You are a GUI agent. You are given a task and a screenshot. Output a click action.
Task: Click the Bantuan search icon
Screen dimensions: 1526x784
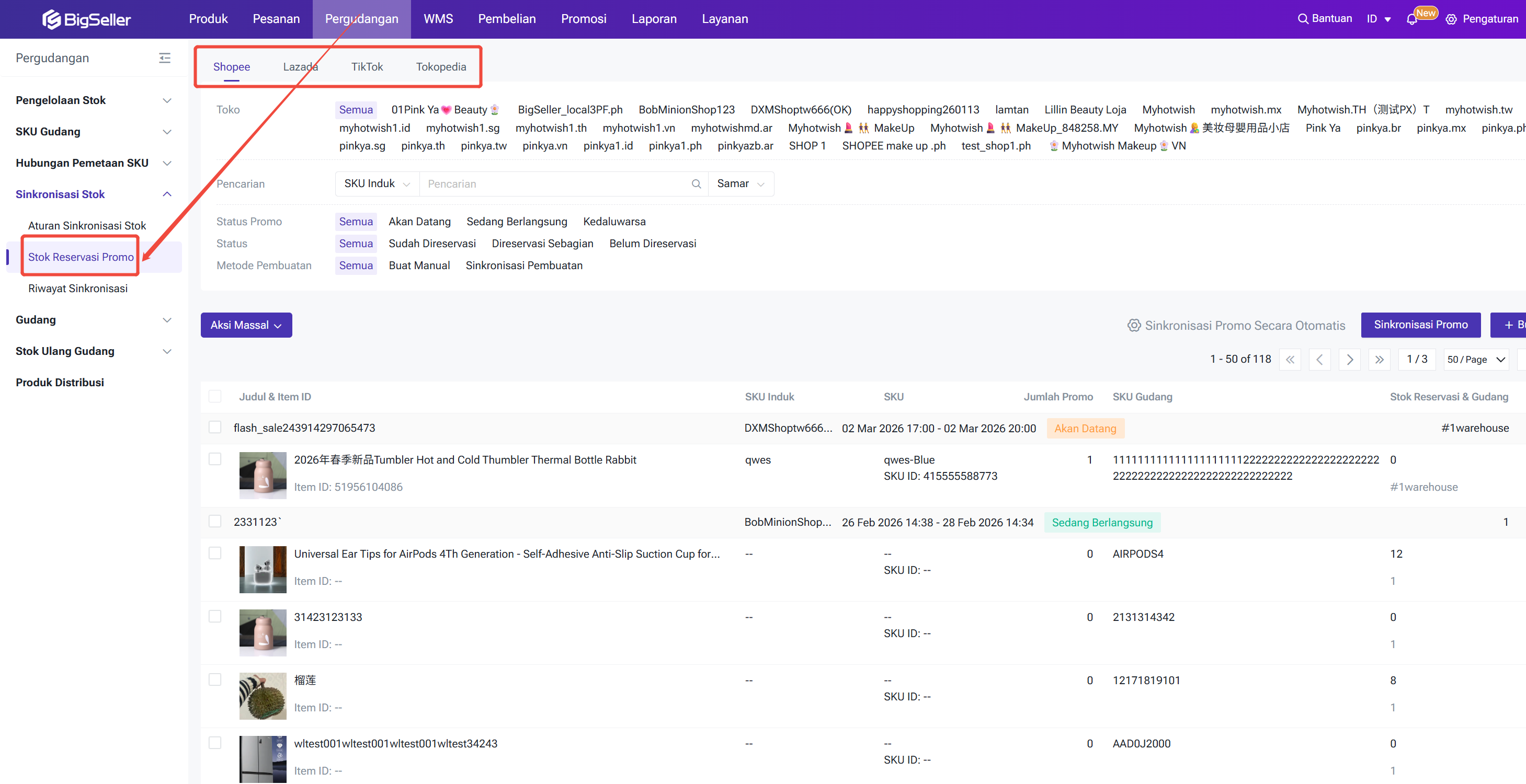[x=1303, y=19]
